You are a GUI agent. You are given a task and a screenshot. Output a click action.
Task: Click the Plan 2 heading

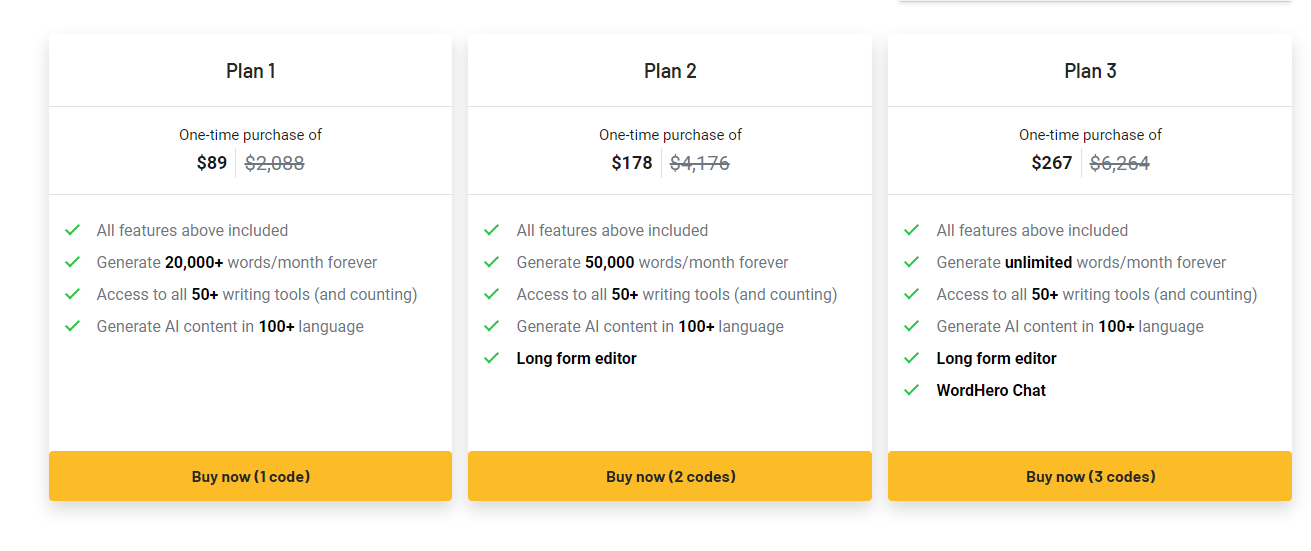tap(670, 71)
